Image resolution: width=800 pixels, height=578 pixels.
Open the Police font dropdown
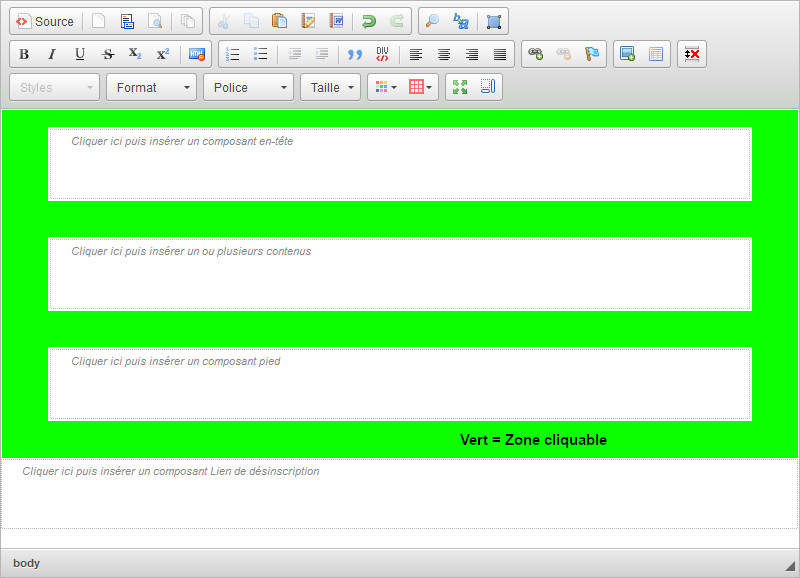pos(248,87)
